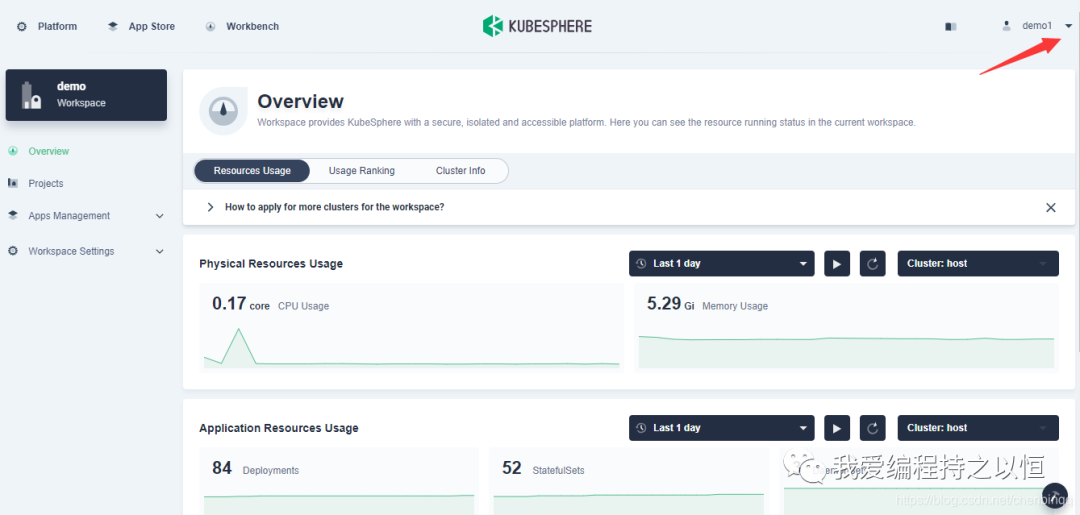
Task: Click the Overview sidebar icon
Action: pos(13,151)
